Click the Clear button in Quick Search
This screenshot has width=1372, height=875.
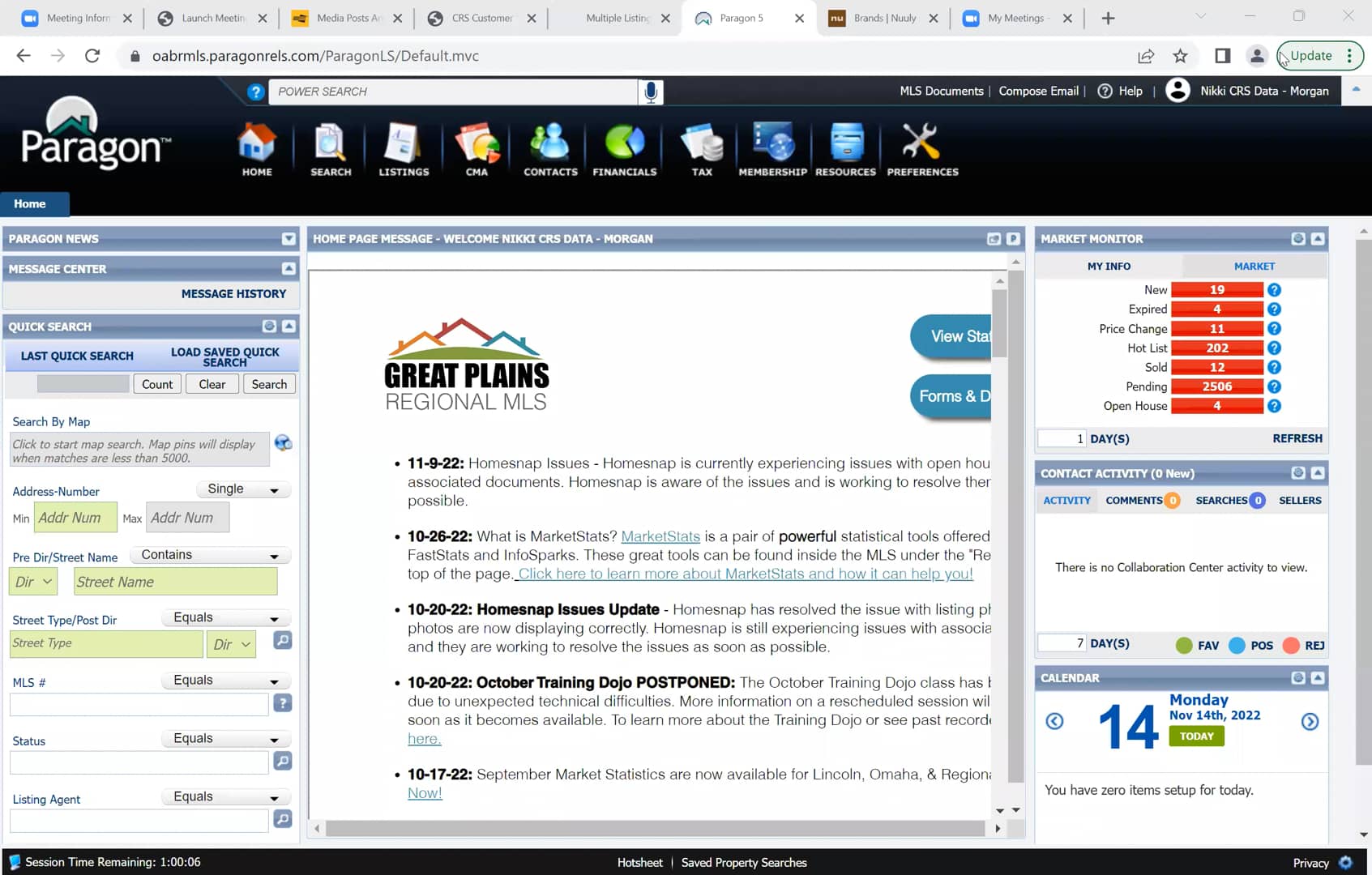[212, 383]
